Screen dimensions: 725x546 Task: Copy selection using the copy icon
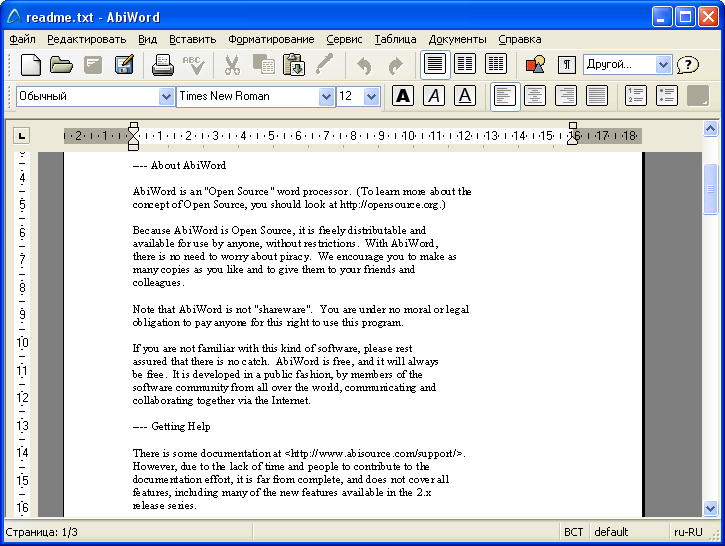[x=263, y=65]
